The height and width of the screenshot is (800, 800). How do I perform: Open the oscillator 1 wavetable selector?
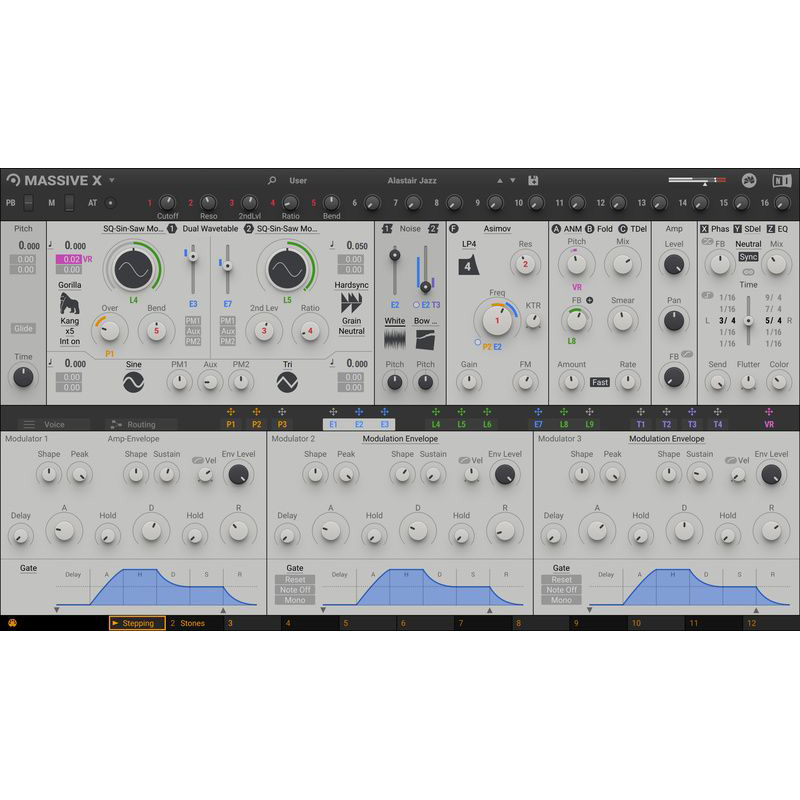(133, 229)
